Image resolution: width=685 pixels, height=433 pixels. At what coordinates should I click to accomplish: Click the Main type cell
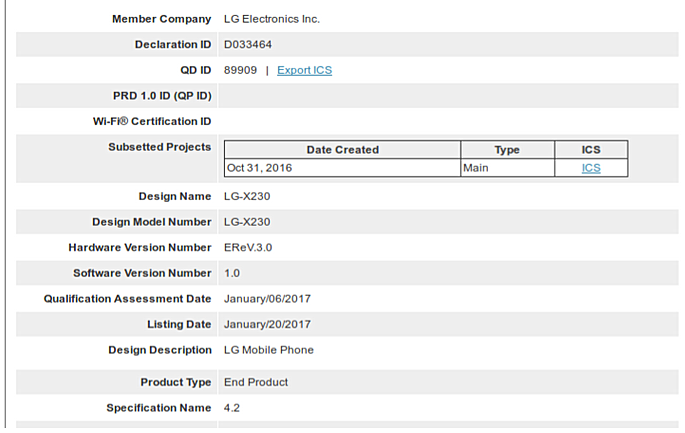tap(476, 168)
